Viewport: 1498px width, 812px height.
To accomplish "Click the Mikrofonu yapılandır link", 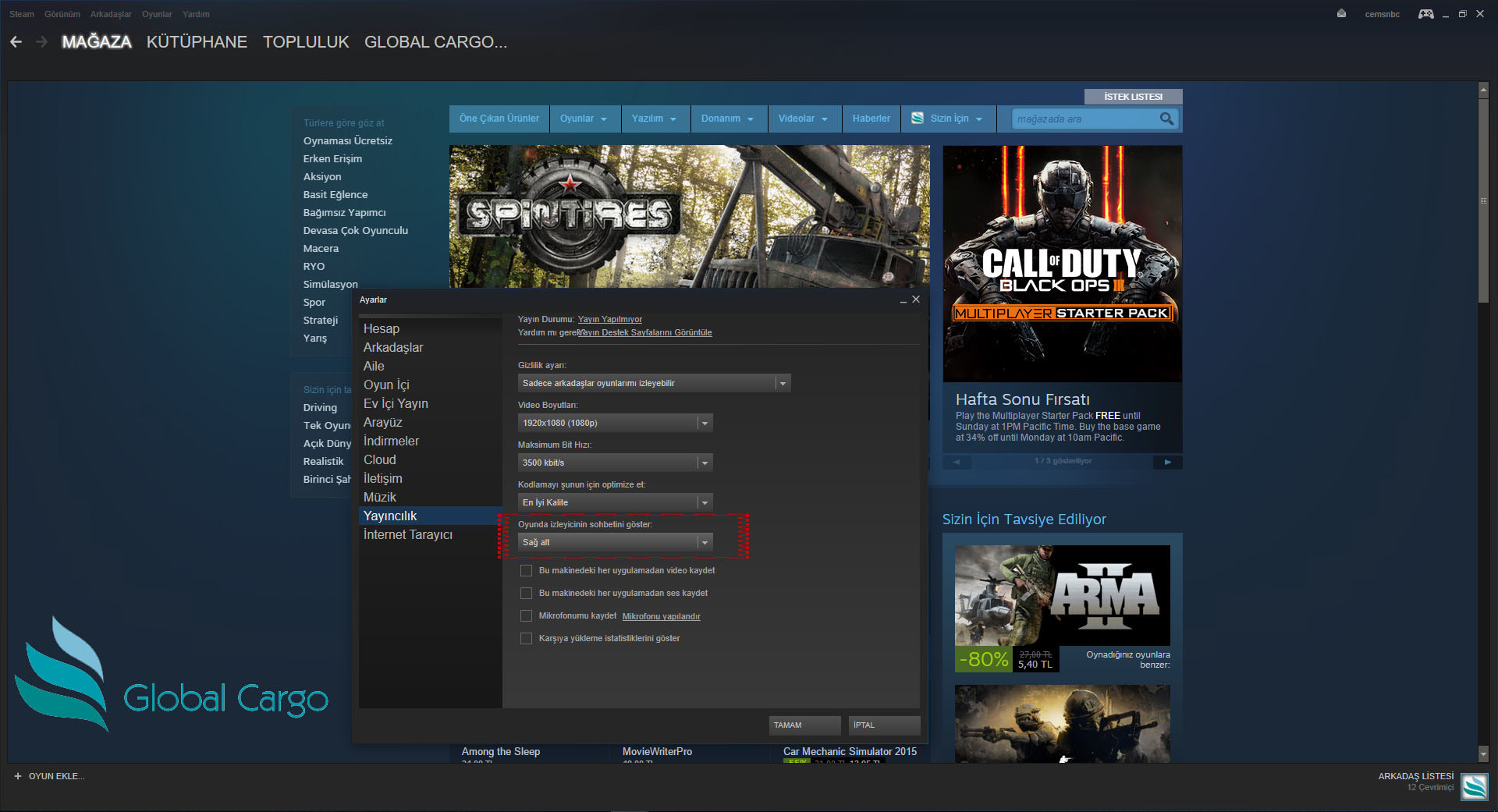I will (661, 617).
